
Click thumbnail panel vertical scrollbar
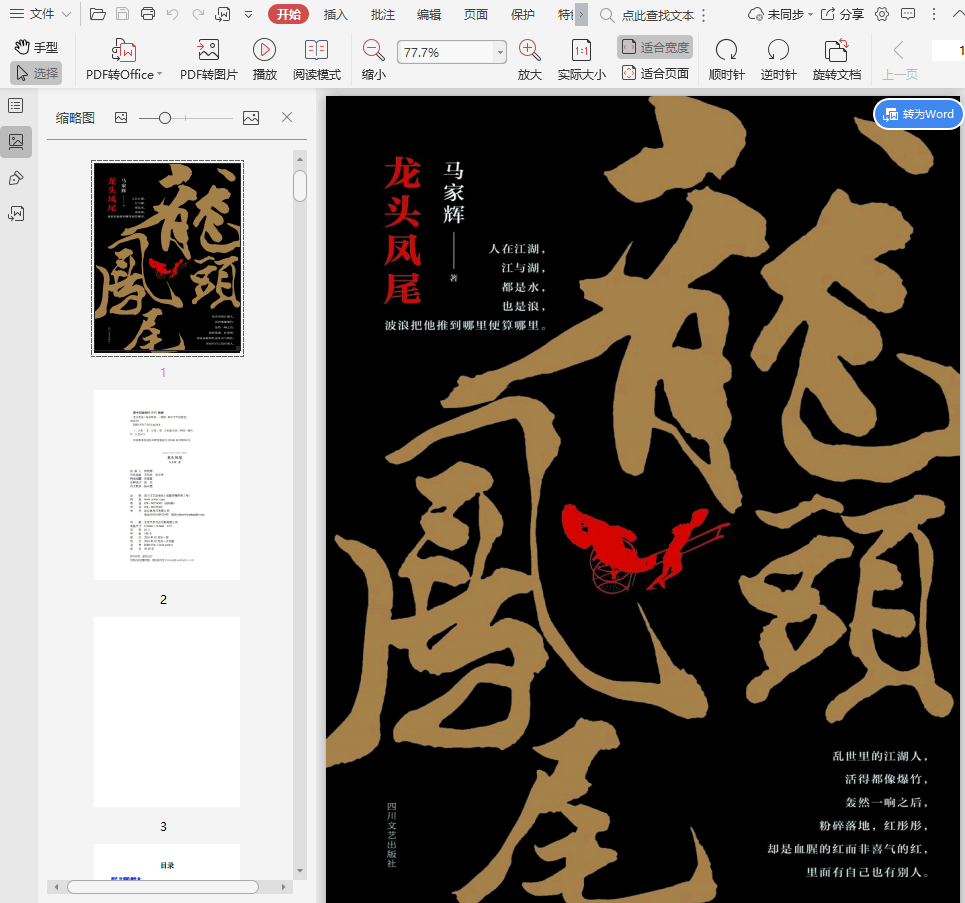(300, 187)
